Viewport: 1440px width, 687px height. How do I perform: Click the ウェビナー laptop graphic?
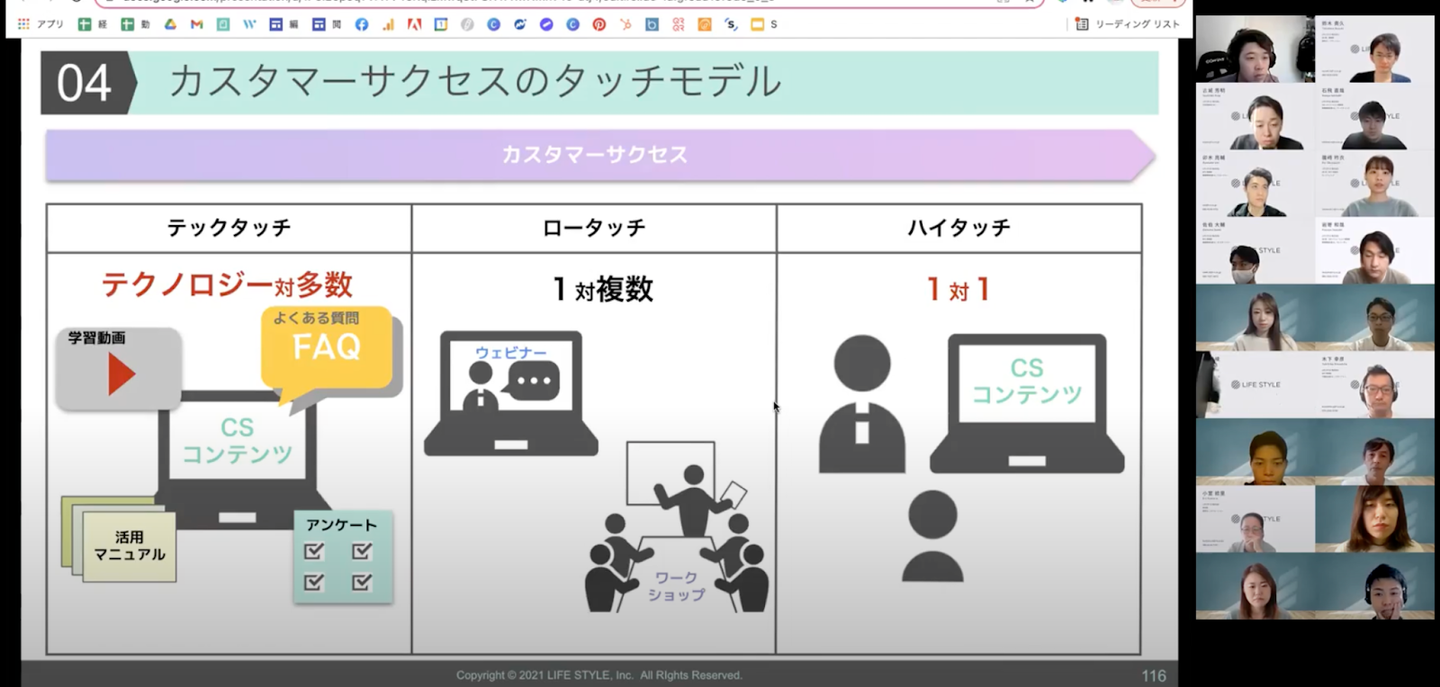pyautogui.click(x=511, y=393)
